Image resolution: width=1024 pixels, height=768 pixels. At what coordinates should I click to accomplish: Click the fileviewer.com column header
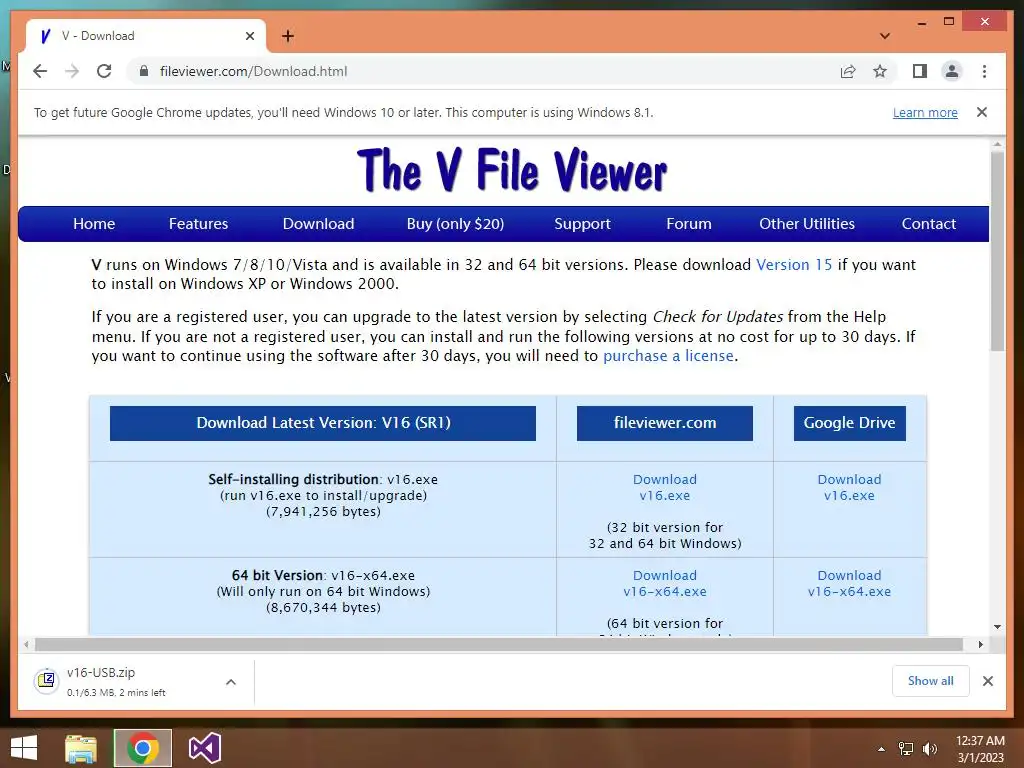click(x=665, y=423)
